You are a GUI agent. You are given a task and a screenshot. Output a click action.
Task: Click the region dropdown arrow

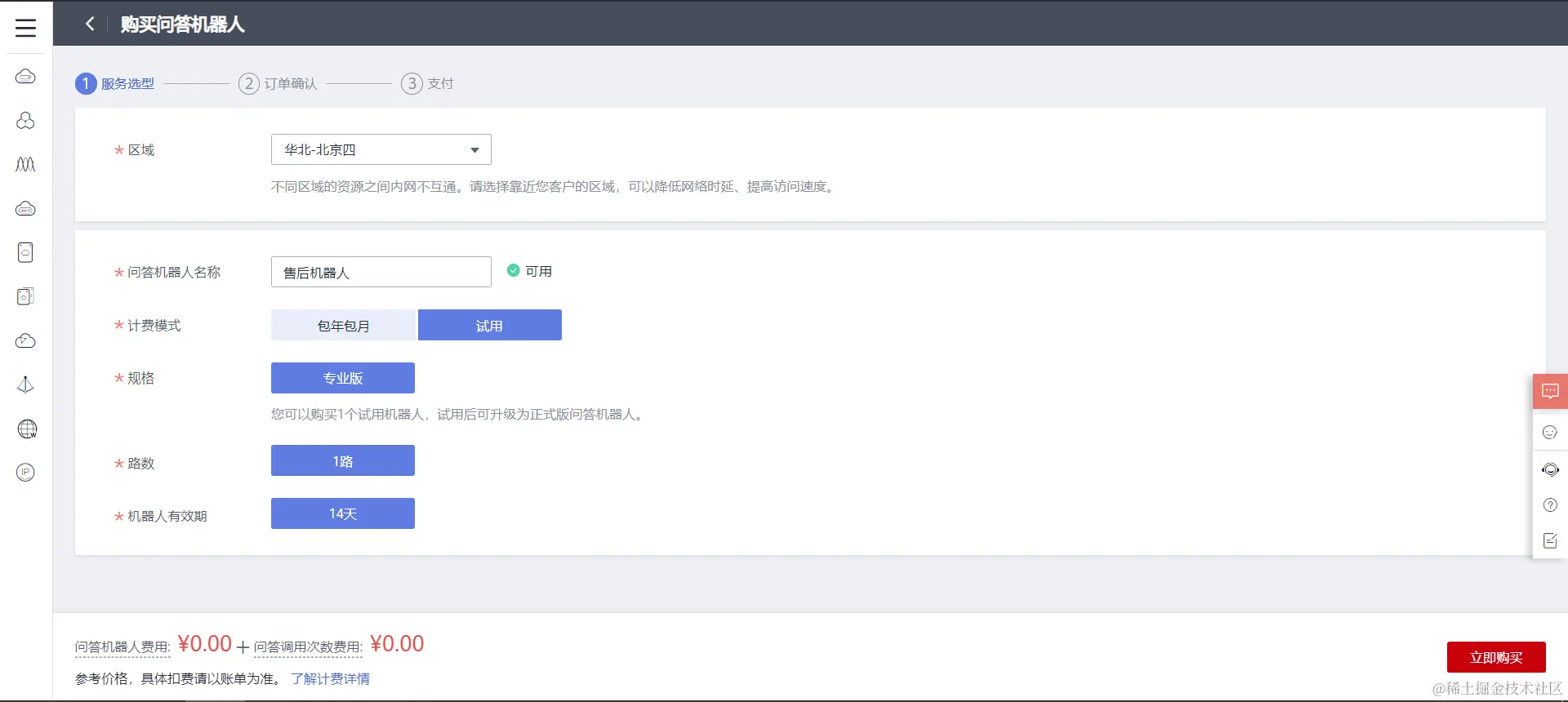click(474, 150)
